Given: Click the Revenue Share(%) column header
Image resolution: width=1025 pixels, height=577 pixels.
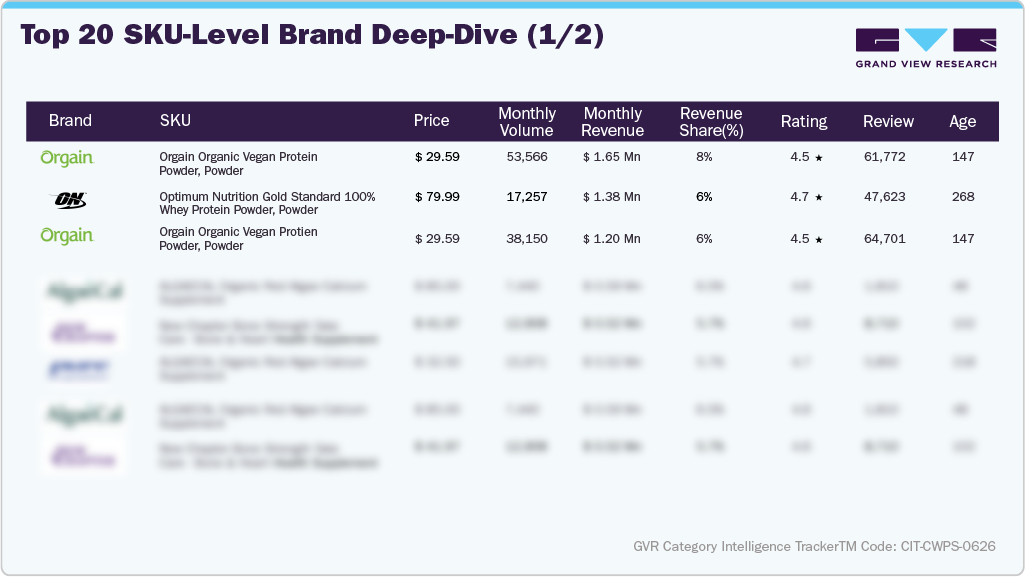Looking at the screenshot, I should click(x=711, y=122).
